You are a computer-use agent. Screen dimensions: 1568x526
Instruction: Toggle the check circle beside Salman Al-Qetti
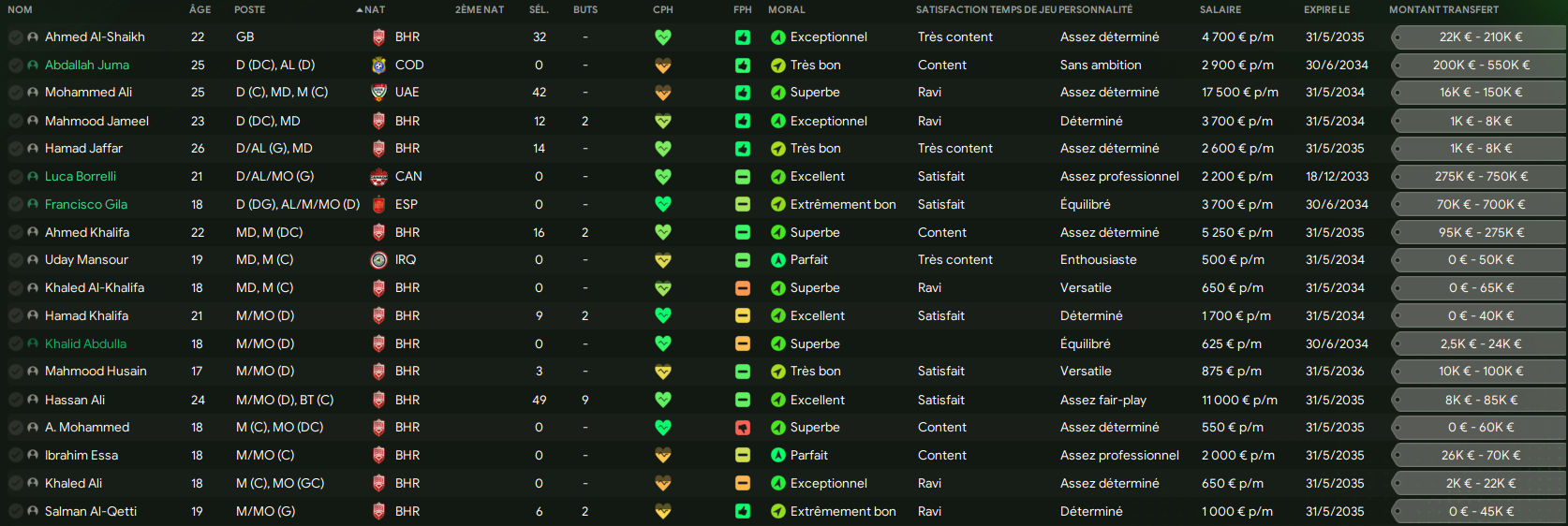pos(15,512)
